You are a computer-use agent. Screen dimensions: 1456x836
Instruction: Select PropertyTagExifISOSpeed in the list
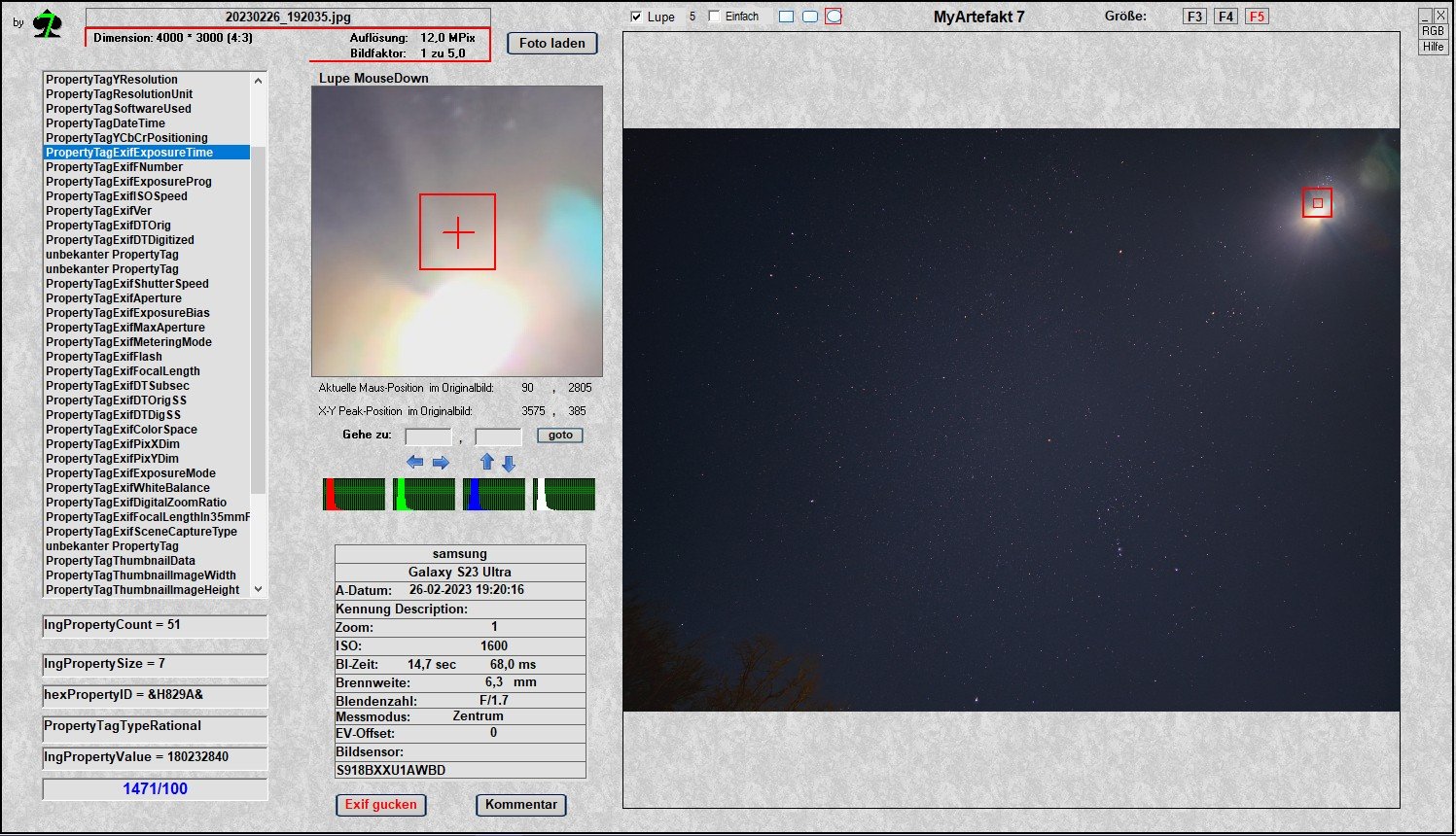coord(116,196)
